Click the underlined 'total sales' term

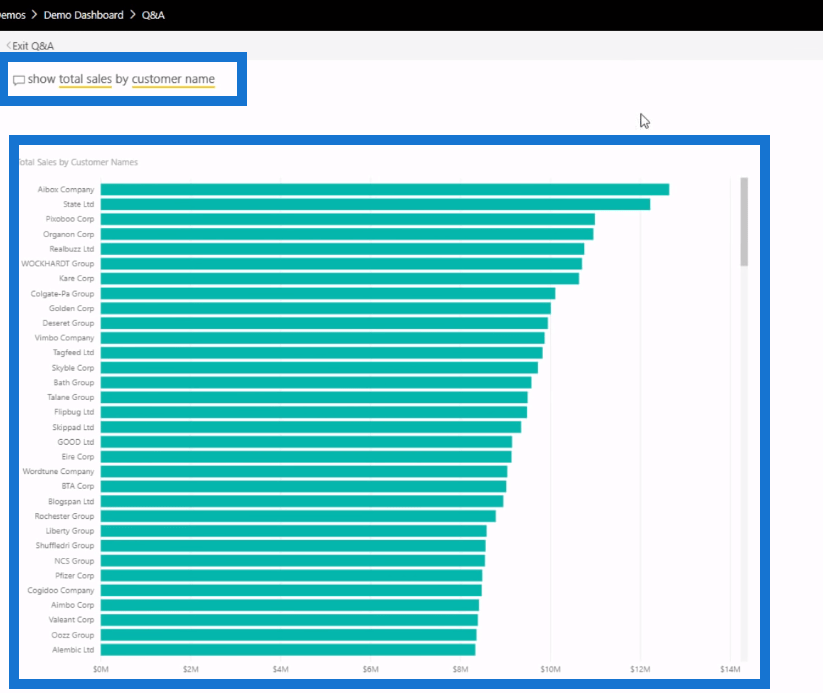tap(85, 79)
